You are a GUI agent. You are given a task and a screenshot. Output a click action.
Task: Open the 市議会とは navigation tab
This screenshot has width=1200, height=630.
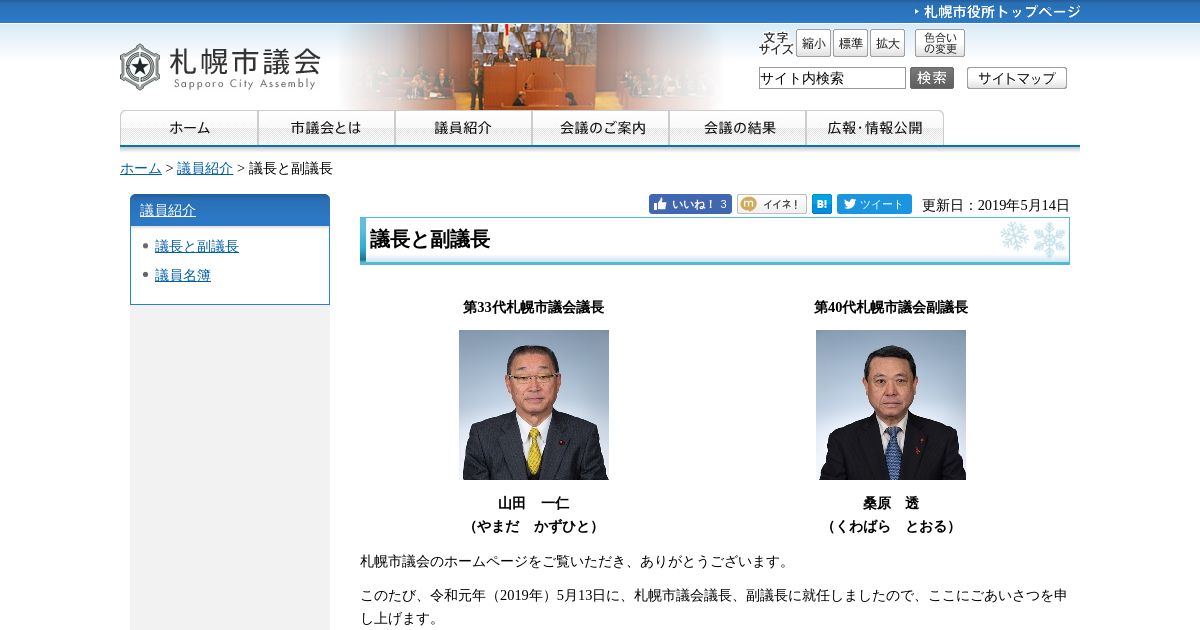(x=326, y=128)
